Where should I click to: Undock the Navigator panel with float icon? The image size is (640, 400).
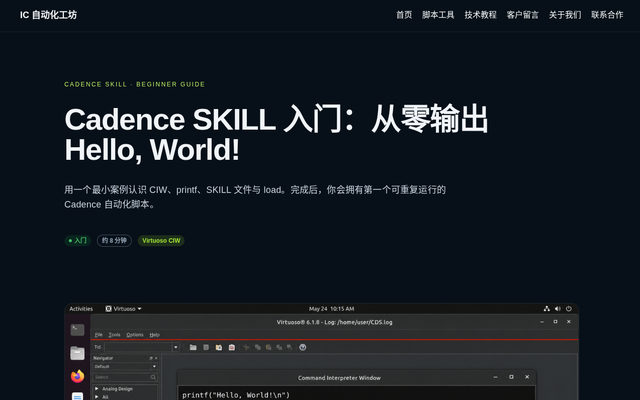[151, 358]
